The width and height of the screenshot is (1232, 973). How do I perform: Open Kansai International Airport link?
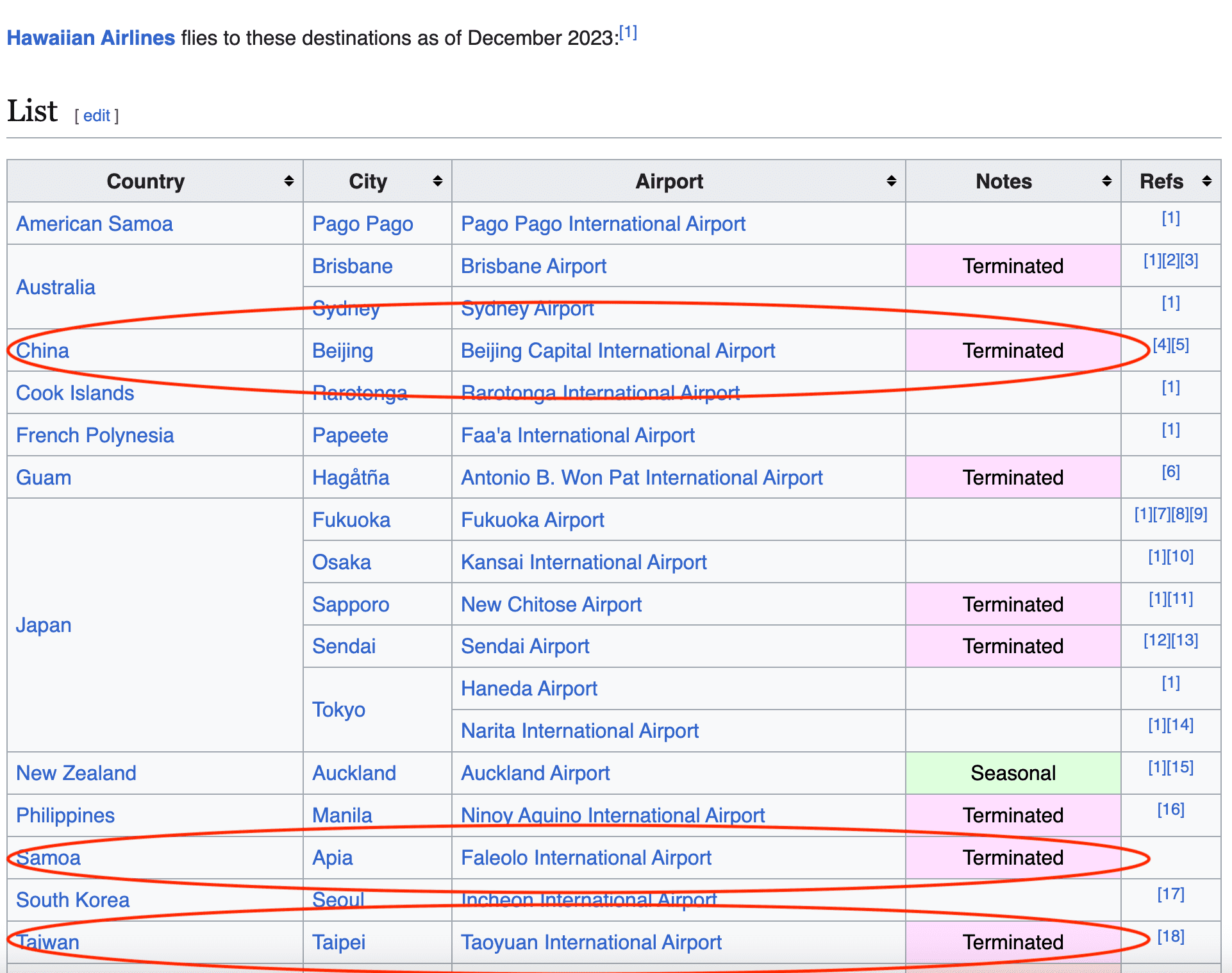pos(584,562)
